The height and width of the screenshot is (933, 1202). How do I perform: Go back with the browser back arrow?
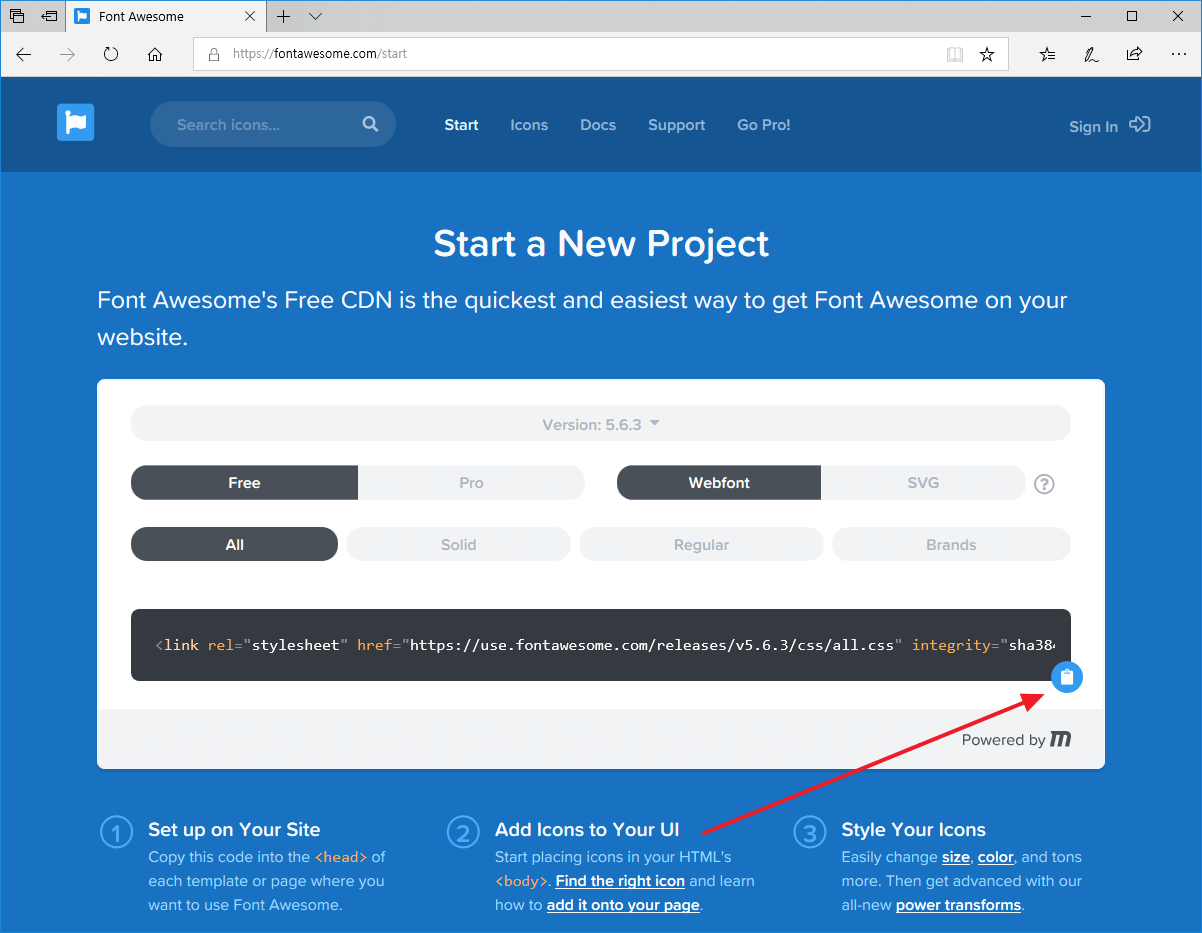[24, 54]
